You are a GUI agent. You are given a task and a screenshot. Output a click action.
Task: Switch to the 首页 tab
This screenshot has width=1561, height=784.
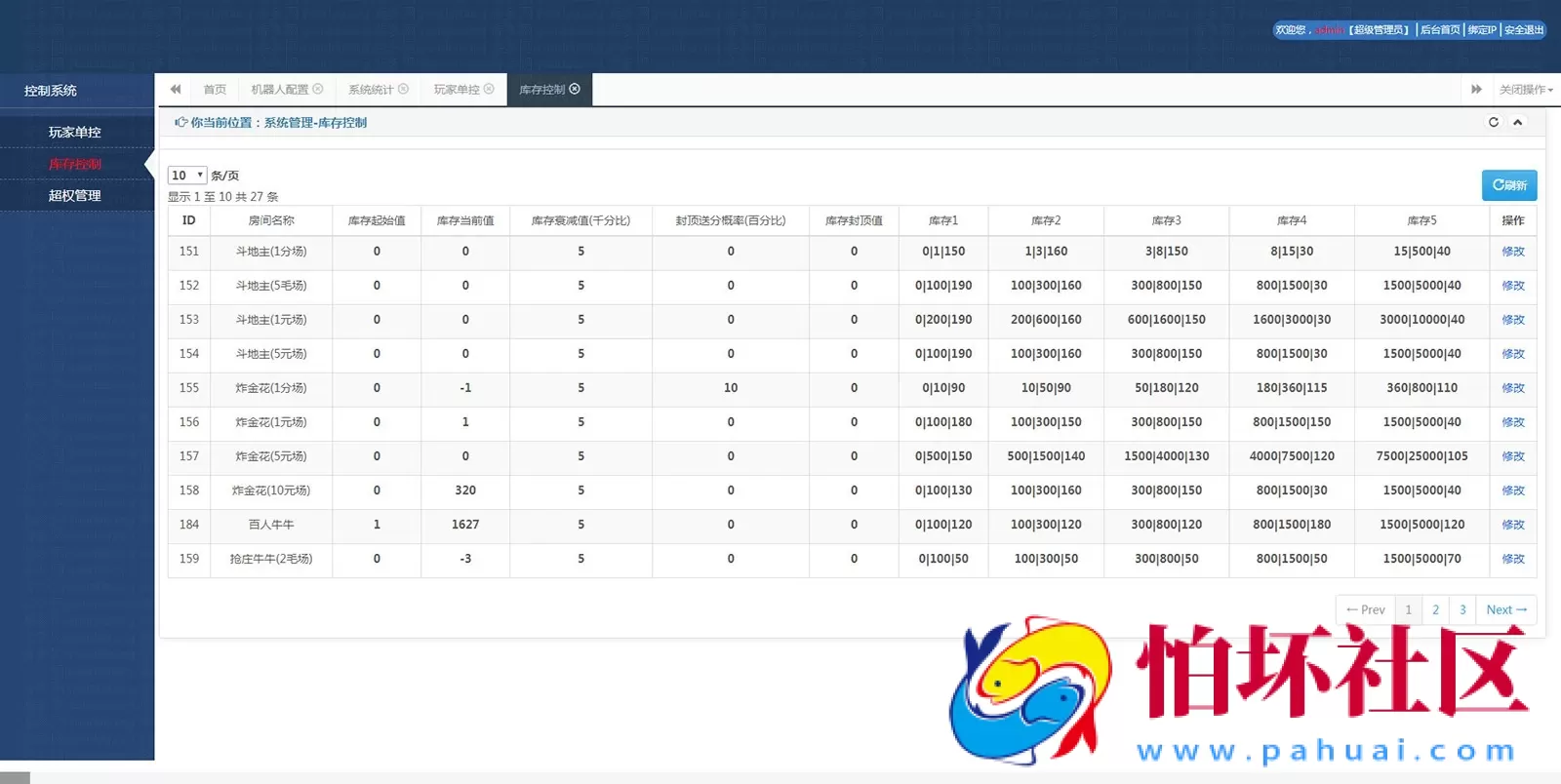(215, 90)
